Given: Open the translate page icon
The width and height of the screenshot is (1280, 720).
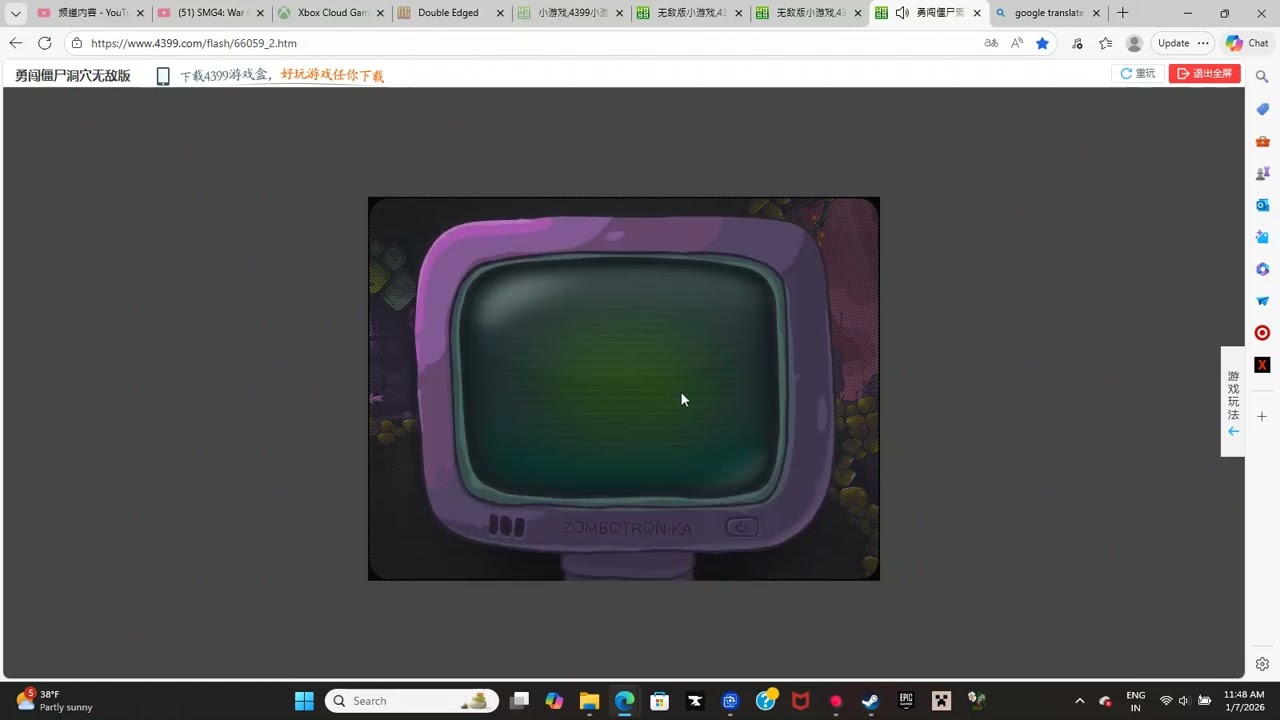Looking at the screenshot, I should 991,43.
